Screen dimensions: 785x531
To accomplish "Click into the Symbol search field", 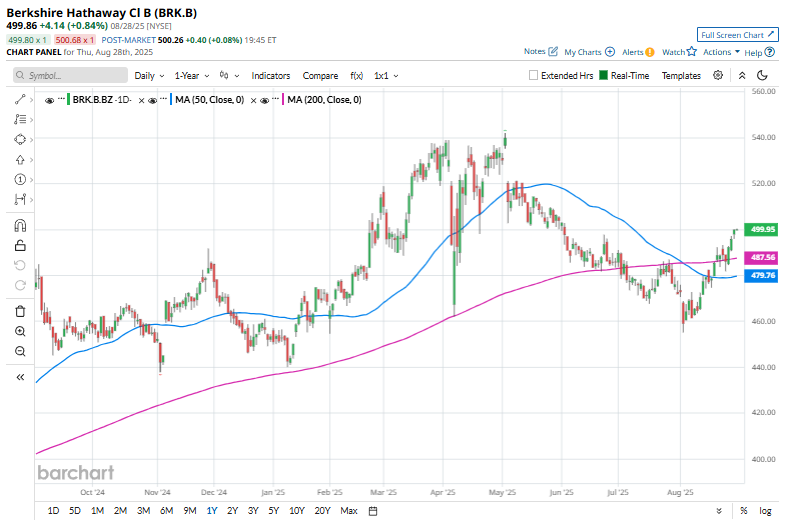I will pyautogui.click(x=71, y=75).
